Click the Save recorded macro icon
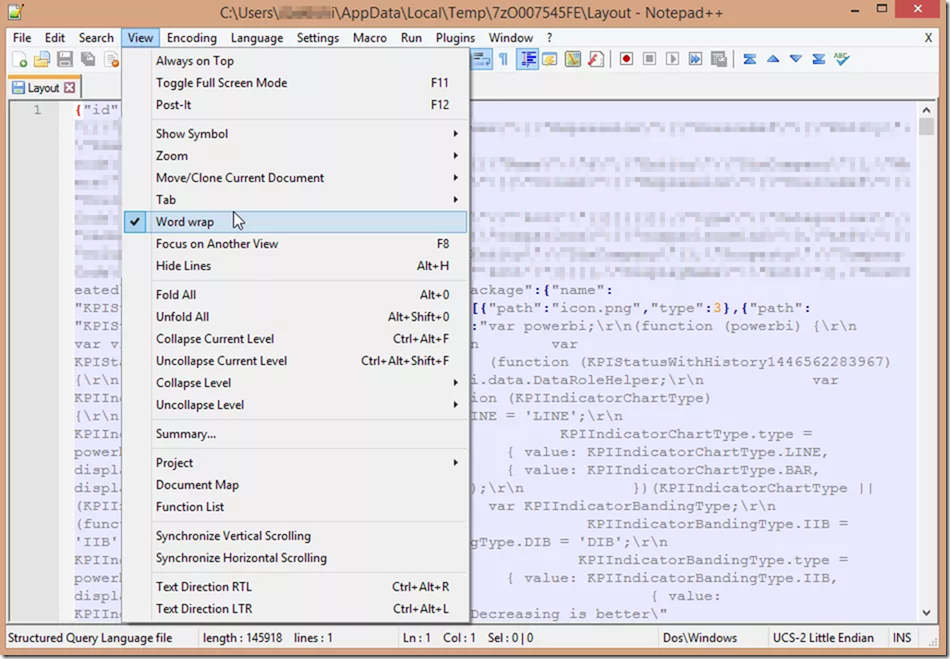Screen dimensions: 950x659 click(719, 59)
